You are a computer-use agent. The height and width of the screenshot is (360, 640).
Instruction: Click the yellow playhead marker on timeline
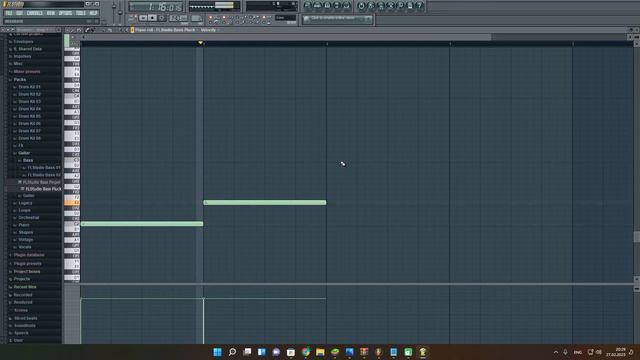(200, 42)
